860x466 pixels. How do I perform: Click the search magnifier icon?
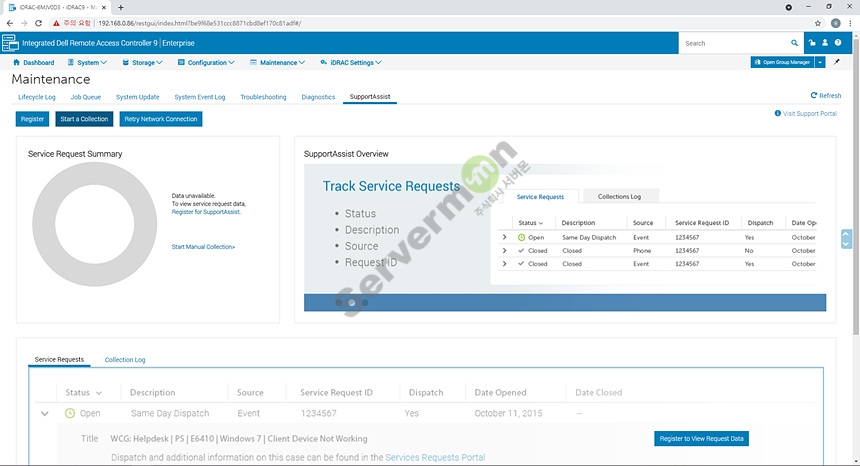tap(794, 43)
